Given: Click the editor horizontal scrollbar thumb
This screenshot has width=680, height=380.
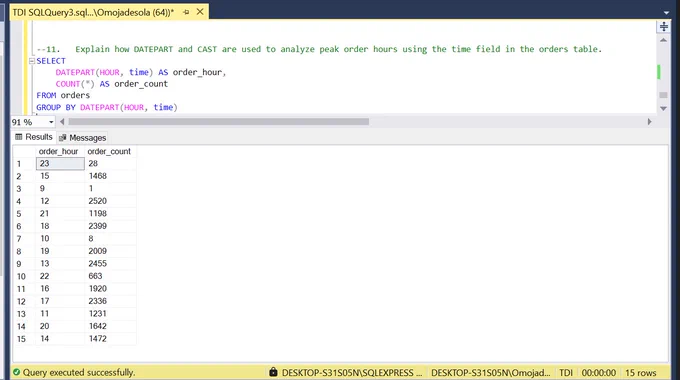Looking at the screenshot, I should [x=219, y=122].
